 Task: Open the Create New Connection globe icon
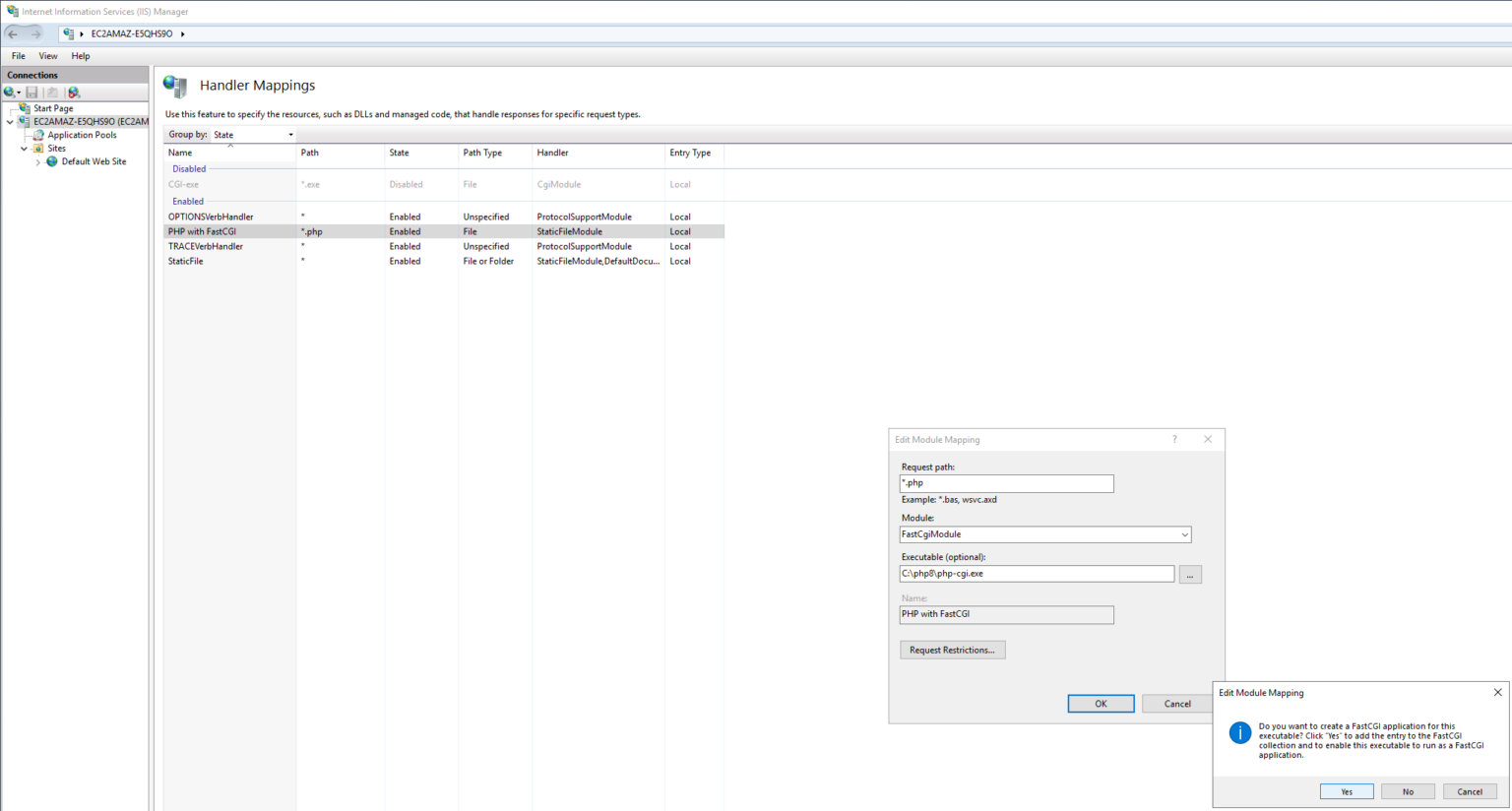9,92
